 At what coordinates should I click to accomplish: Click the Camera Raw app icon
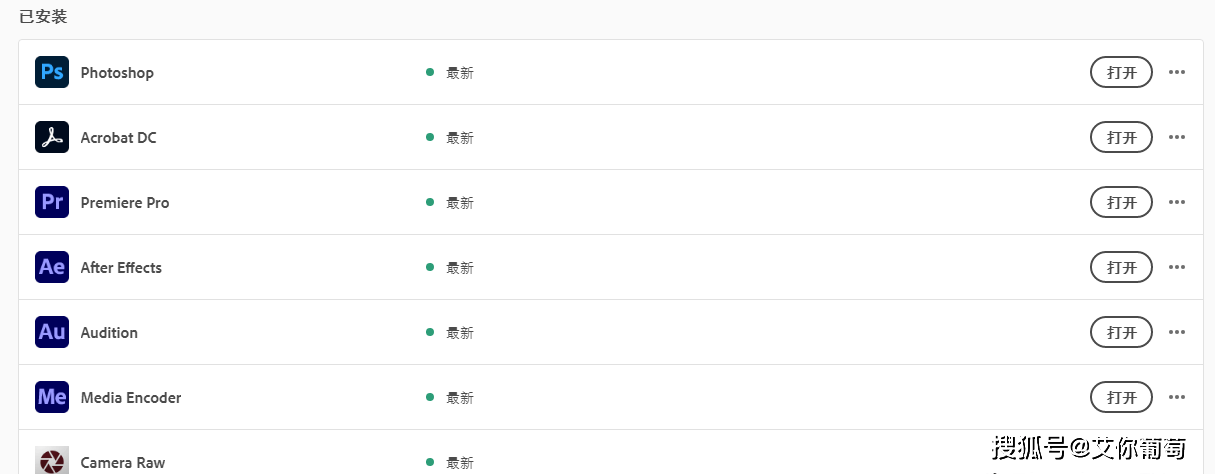[x=52, y=461]
